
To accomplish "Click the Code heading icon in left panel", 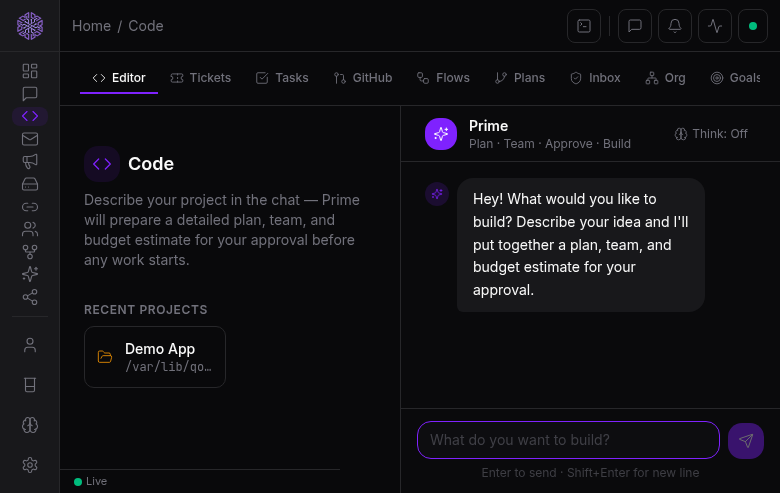I will coord(102,164).
